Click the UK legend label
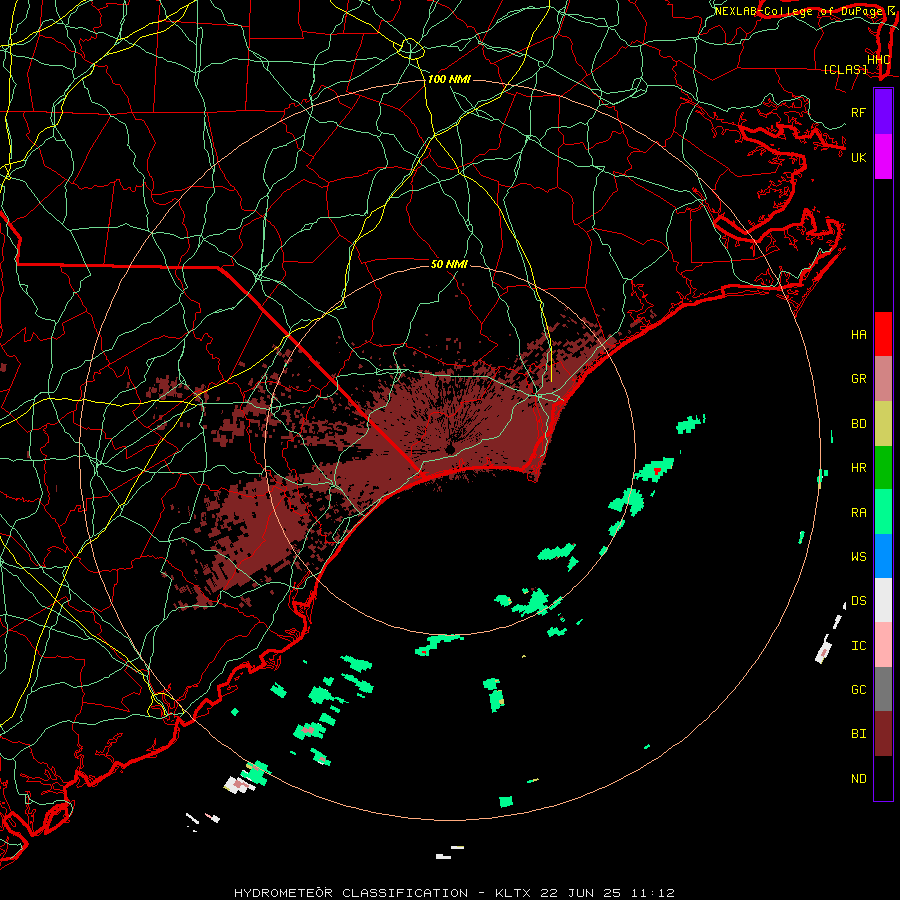This screenshot has height=900, width=900. point(859,157)
